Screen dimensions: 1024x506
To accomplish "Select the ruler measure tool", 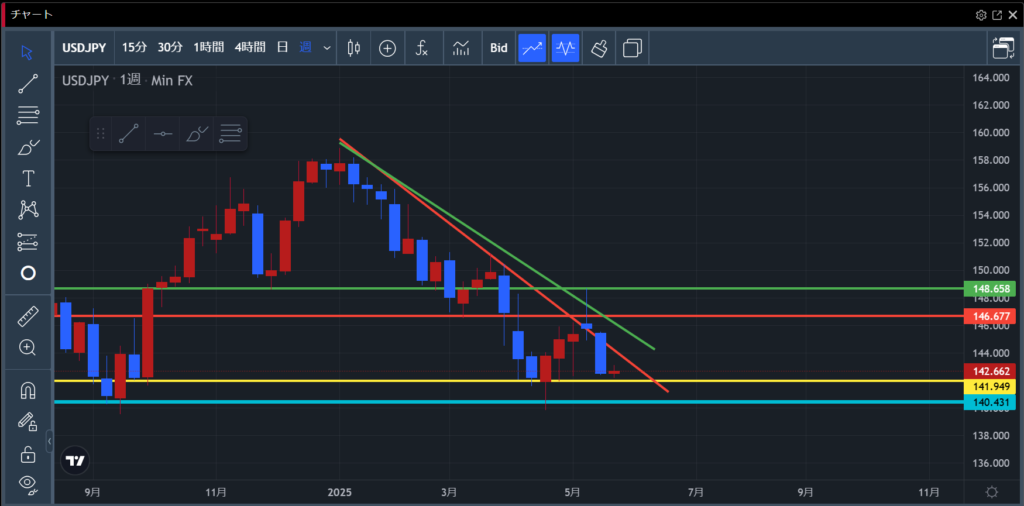I will click(x=27, y=317).
